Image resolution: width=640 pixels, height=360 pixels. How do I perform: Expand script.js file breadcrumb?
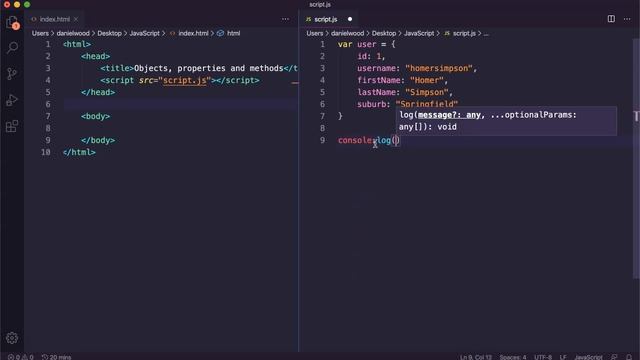460,33
